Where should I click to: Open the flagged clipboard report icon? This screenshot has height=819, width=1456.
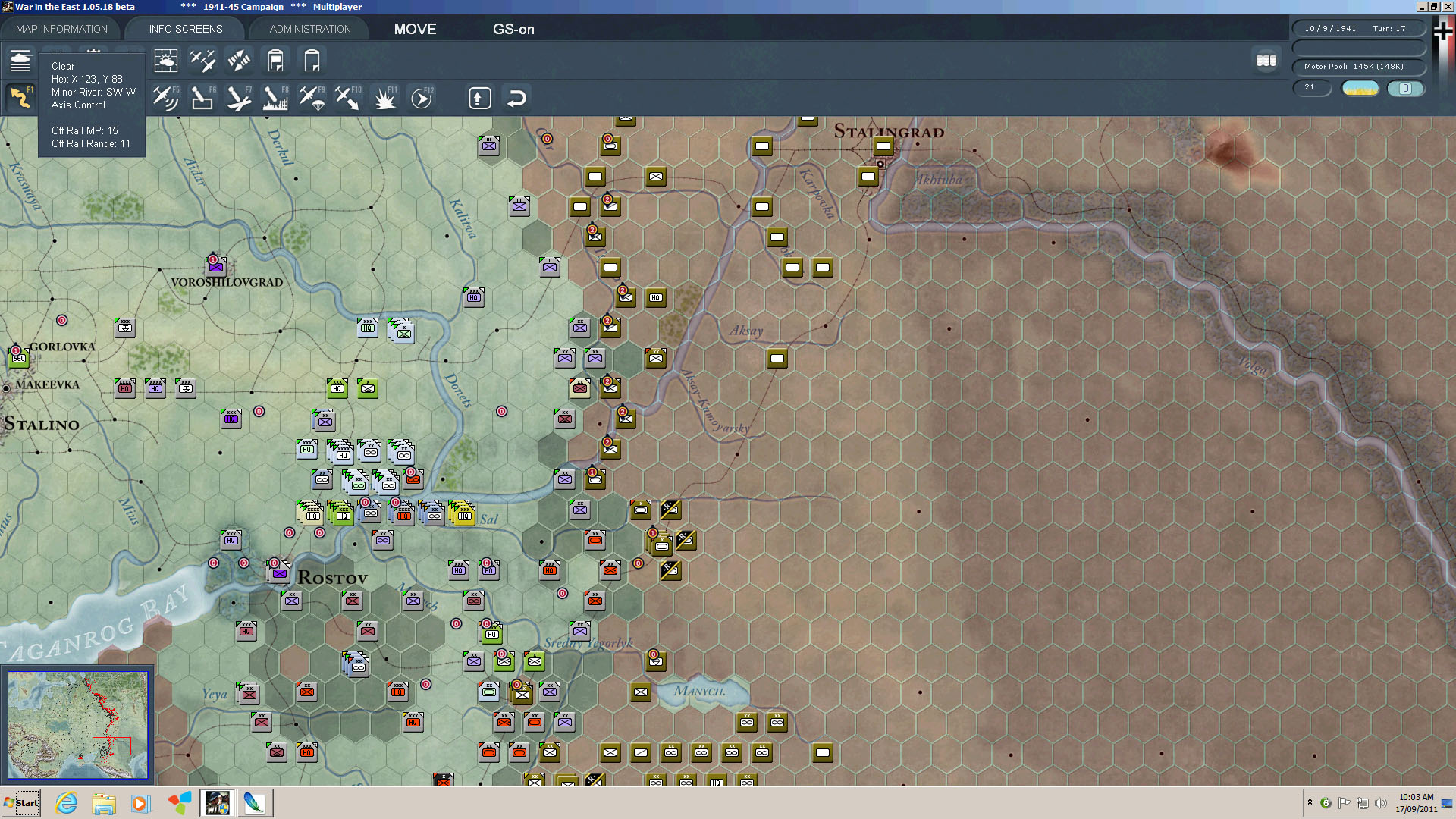point(275,60)
